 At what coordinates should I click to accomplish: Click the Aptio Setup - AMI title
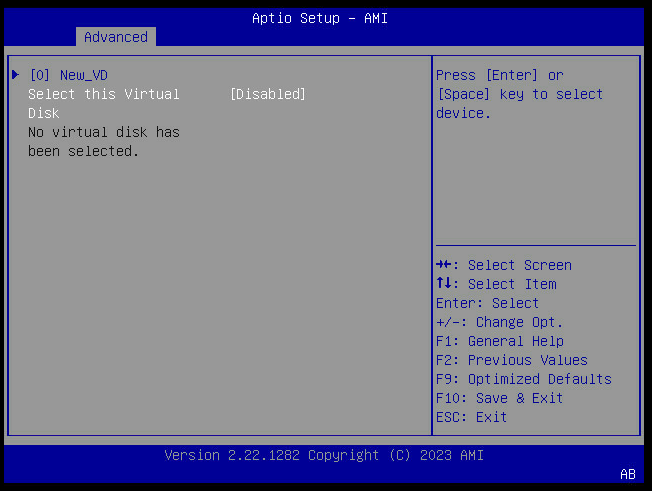click(320, 18)
